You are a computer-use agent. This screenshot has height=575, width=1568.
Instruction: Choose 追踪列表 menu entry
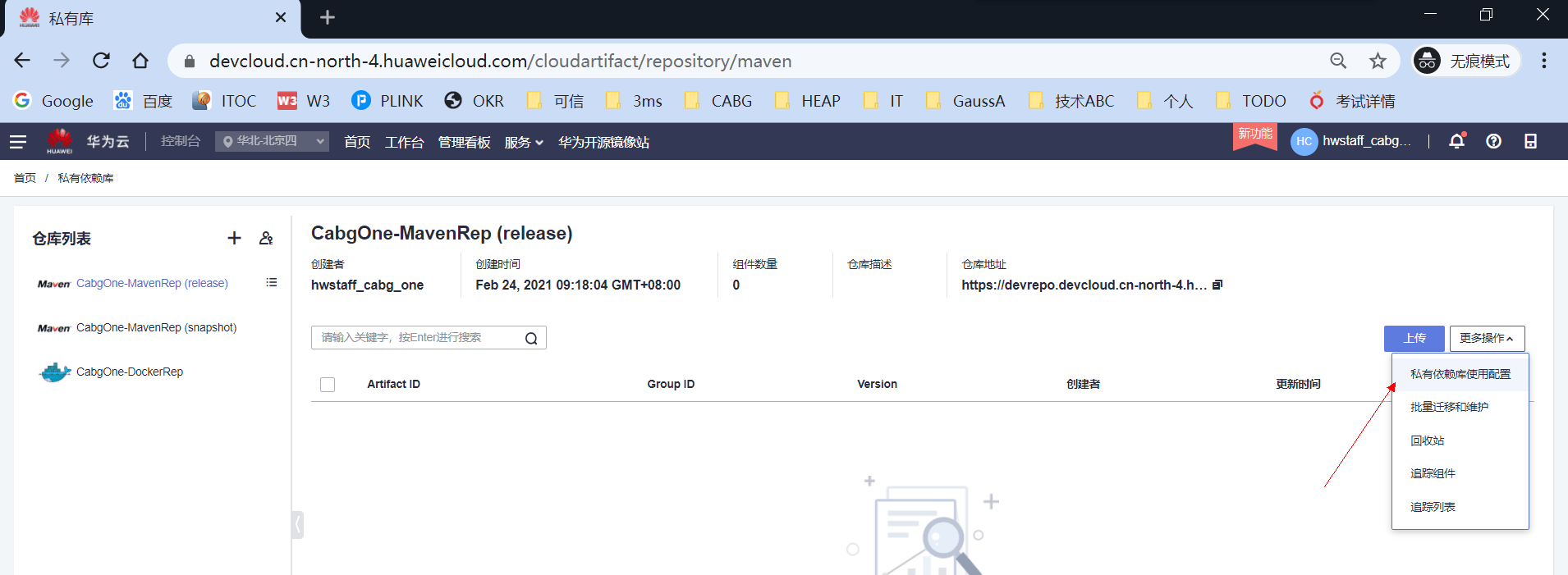[1460, 507]
